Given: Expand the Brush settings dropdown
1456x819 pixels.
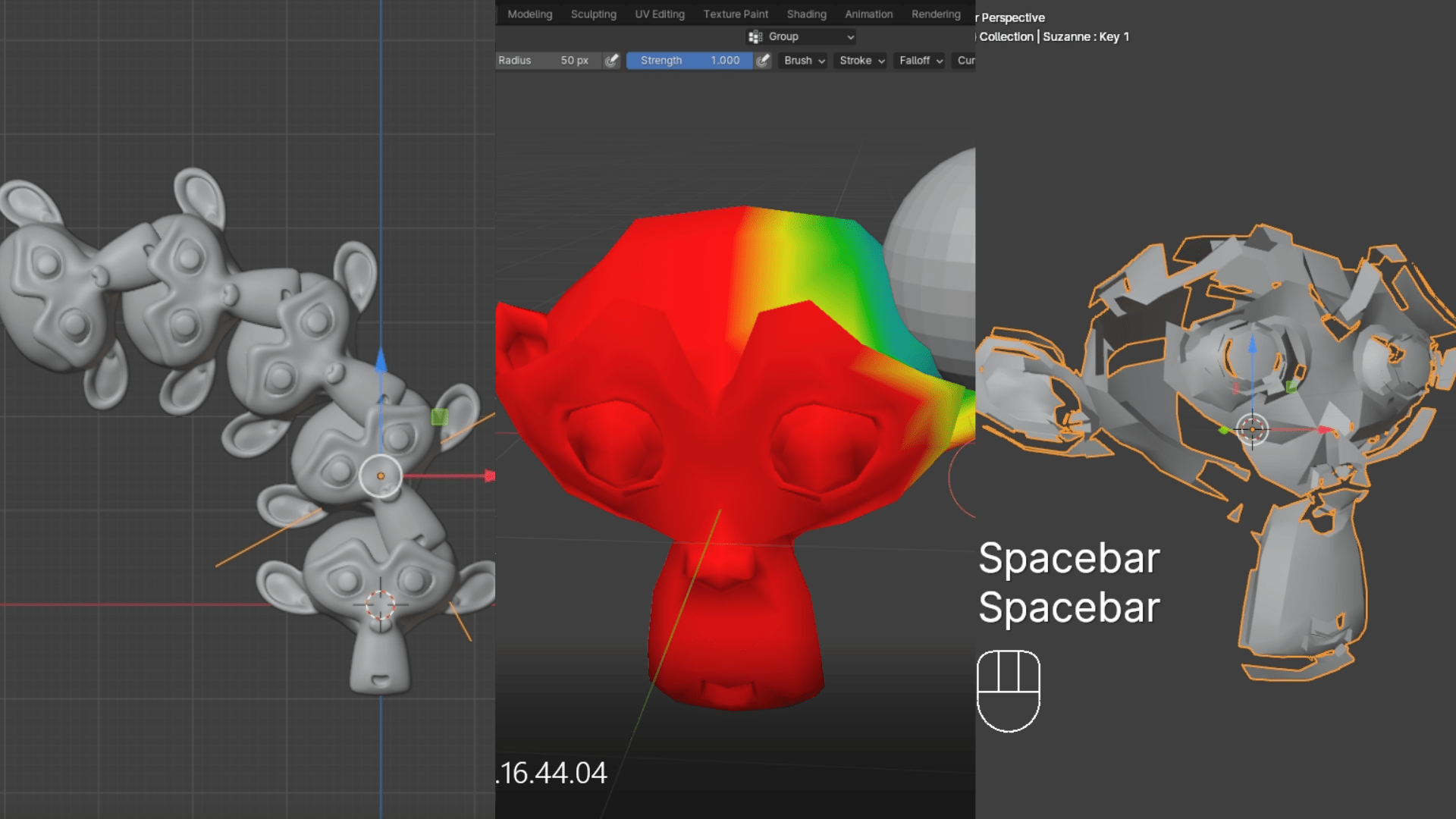Looking at the screenshot, I should coord(804,61).
